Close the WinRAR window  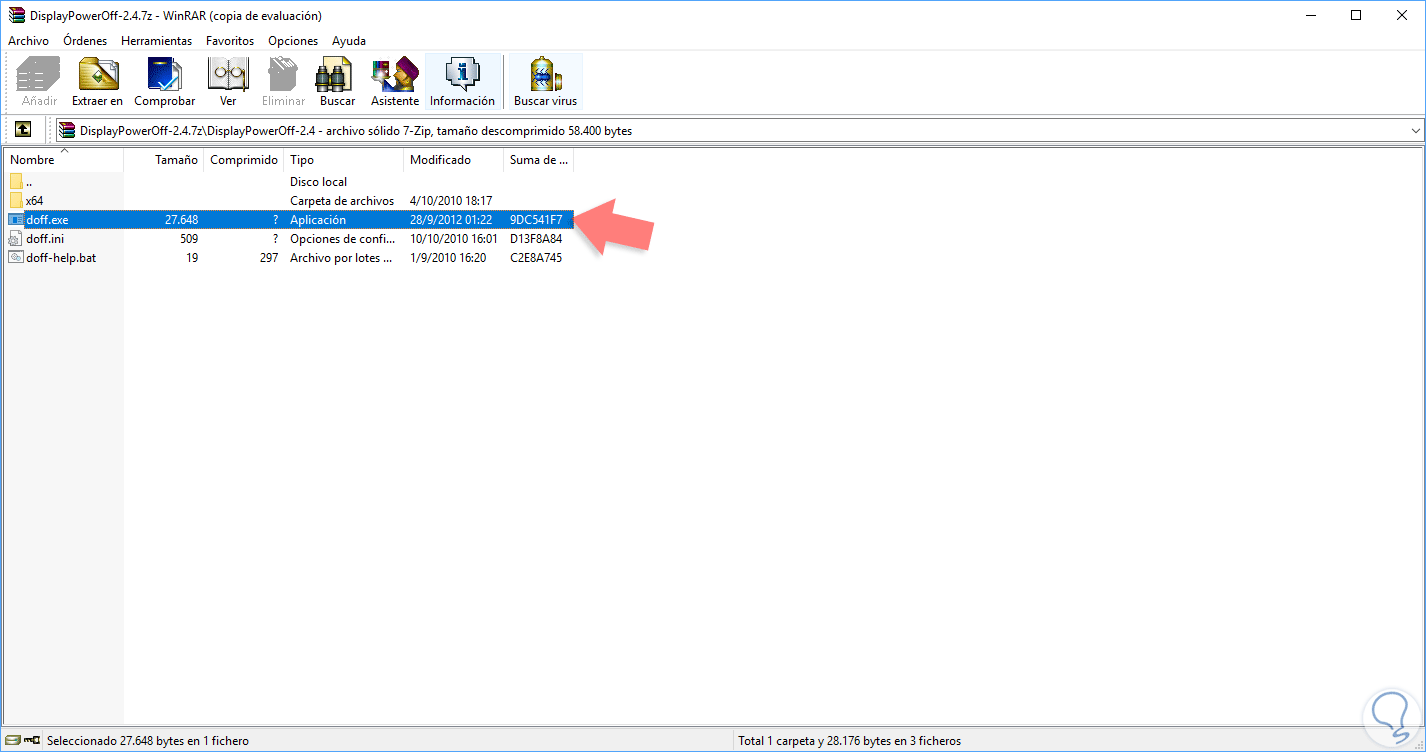1401,15
